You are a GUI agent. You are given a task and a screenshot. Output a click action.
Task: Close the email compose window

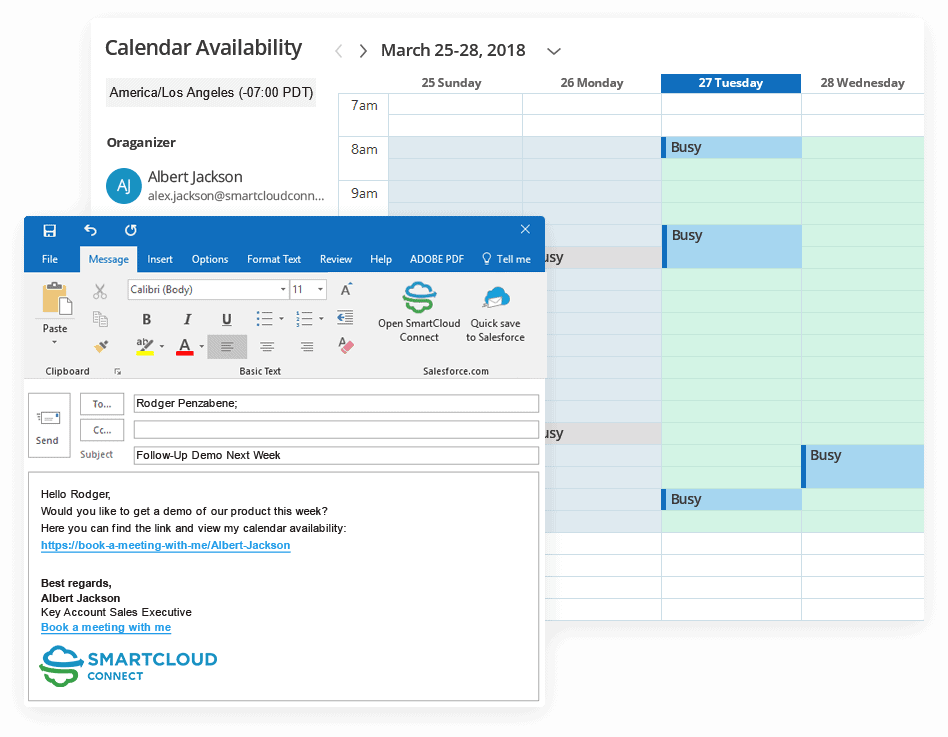pos(525,229)
